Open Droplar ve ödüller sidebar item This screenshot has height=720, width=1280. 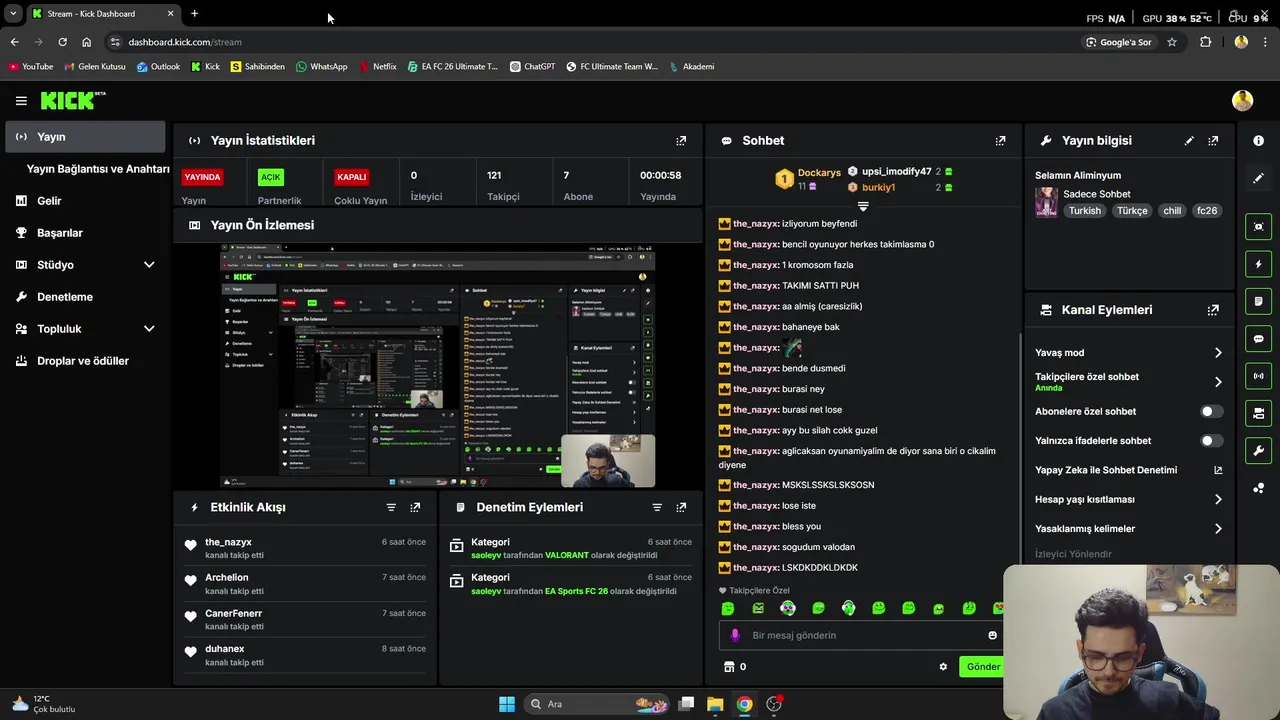click(85, 361)
